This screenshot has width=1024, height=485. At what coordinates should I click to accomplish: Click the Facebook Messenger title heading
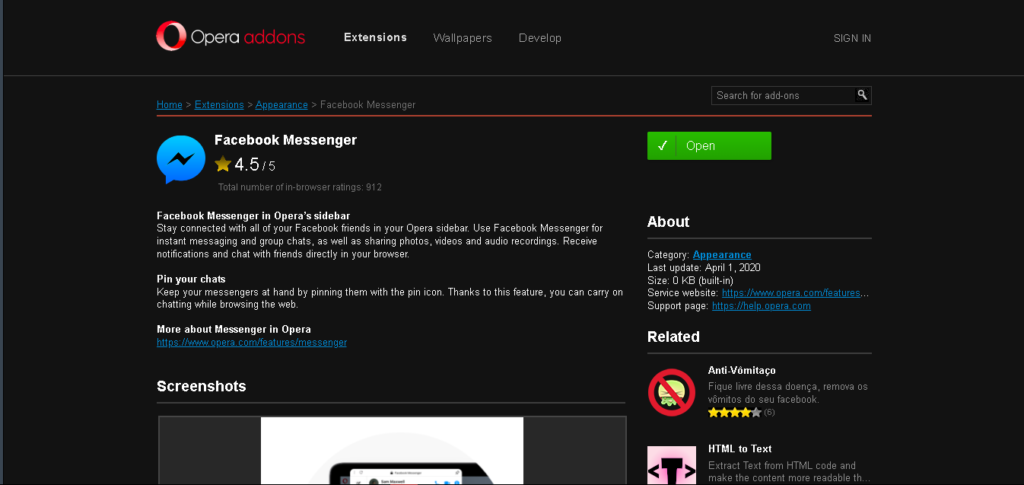(x=285, y=140)
